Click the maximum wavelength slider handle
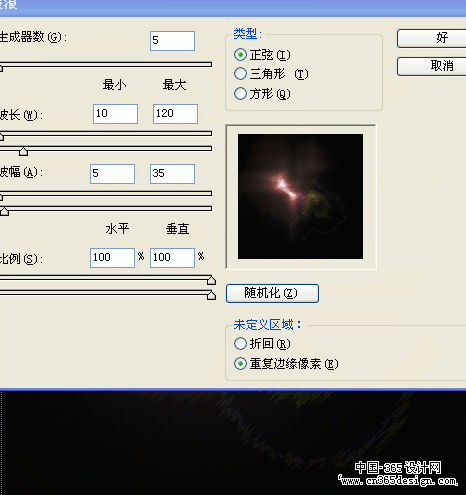This screenshot has width=466, height=495. [23, 152]
